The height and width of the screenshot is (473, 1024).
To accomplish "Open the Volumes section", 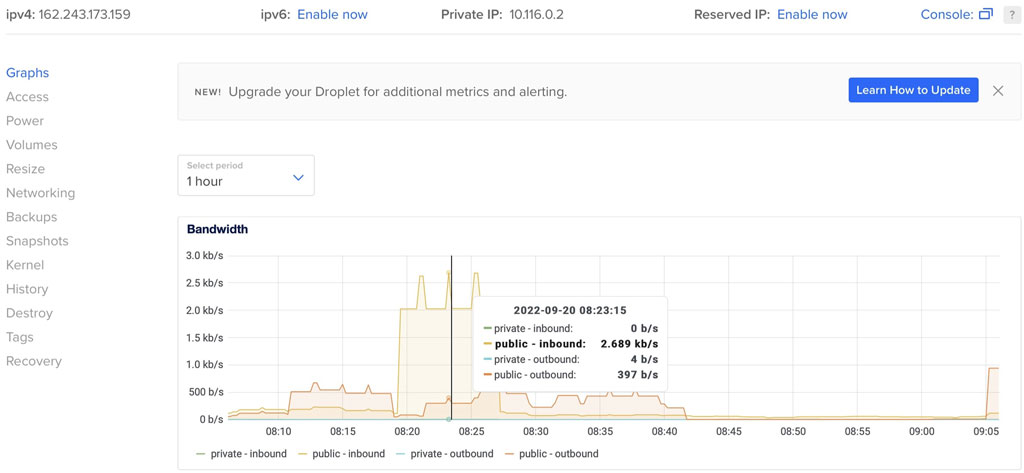I will (32, 145).
